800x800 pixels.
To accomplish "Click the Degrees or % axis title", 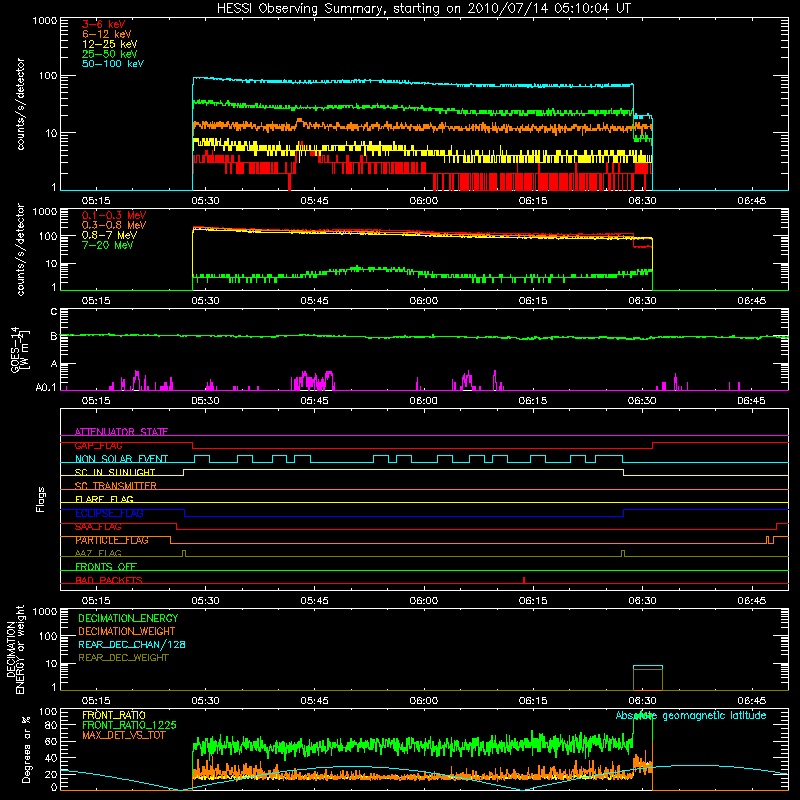I will click(26, 749).
